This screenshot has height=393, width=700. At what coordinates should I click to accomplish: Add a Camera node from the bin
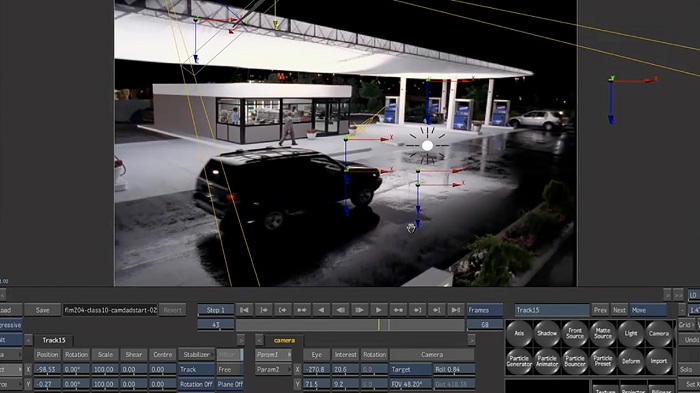pyautogui.click(x=659, y=334)
